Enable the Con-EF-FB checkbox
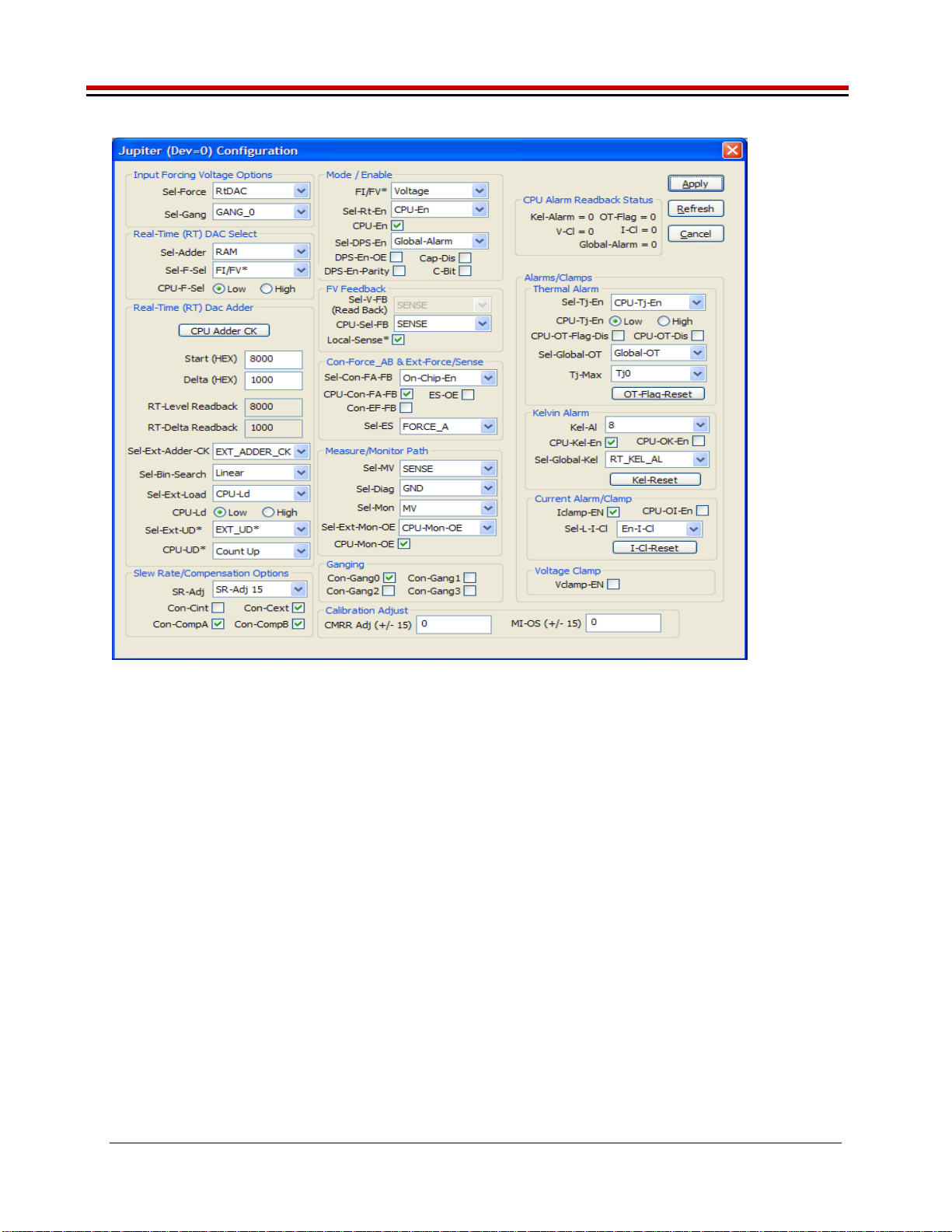The width and height of the screenshot is (952, 1232). [406, 407]
